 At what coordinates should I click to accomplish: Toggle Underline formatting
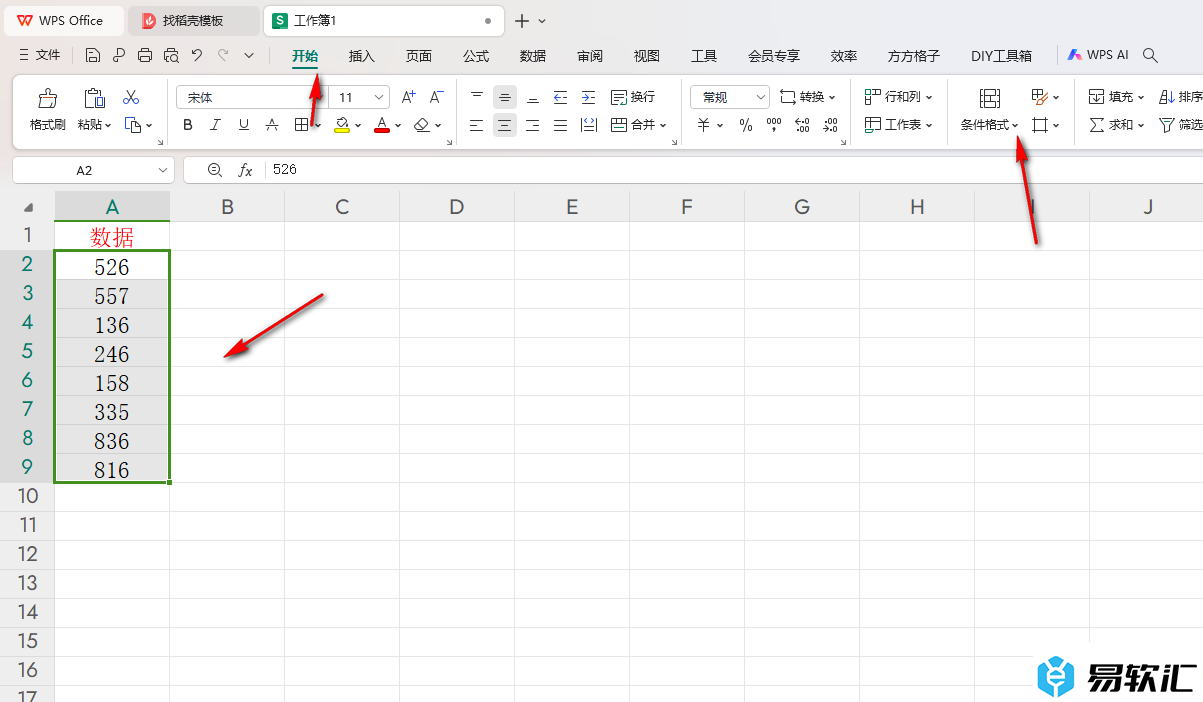[x=244, y=125]
